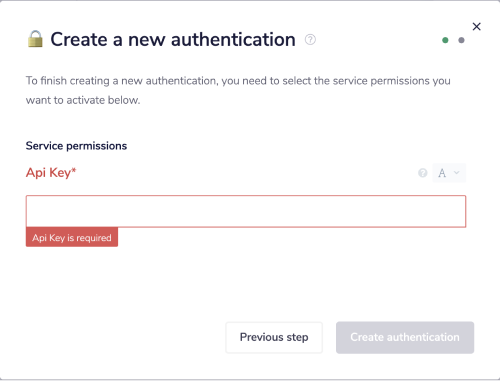Open the help icon next to the title
This screenshot has width=500, height=381.
(310, 40)
